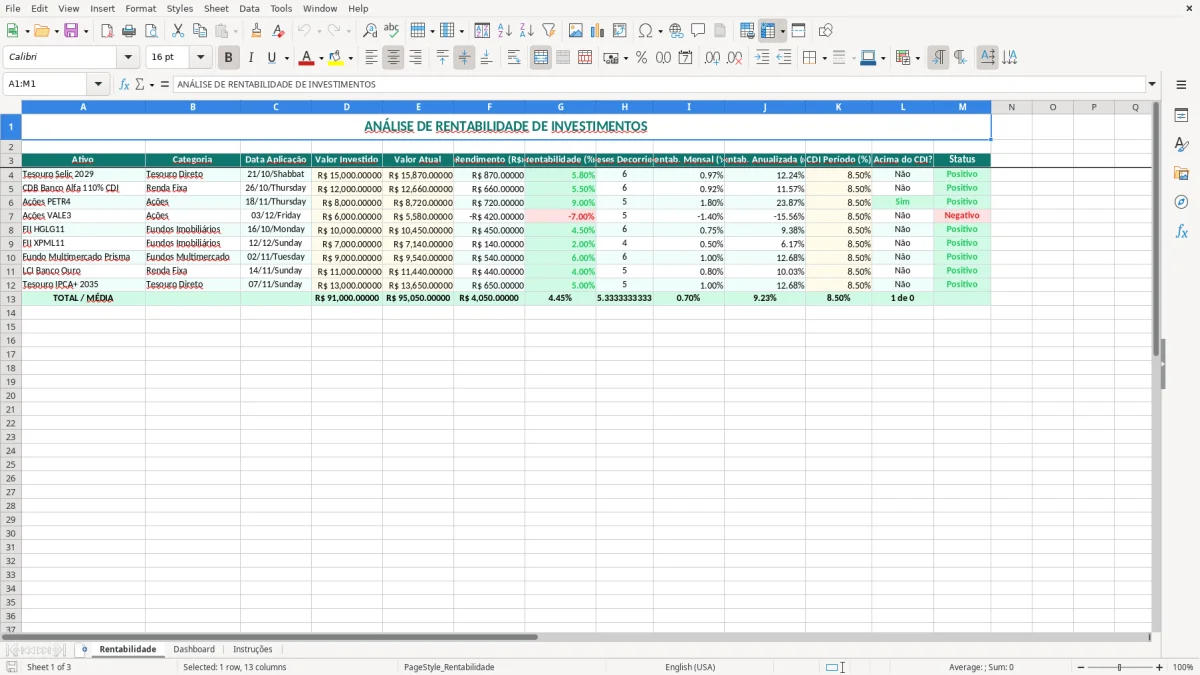Switch to the Dashboard sheet tab
1200x675 pixels.
click(x=194, y=649)
